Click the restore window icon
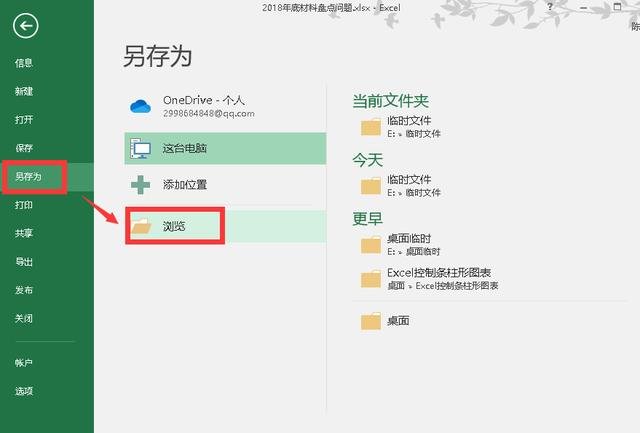The width and height of the screenshot is (640, 433). pos(618,7)
